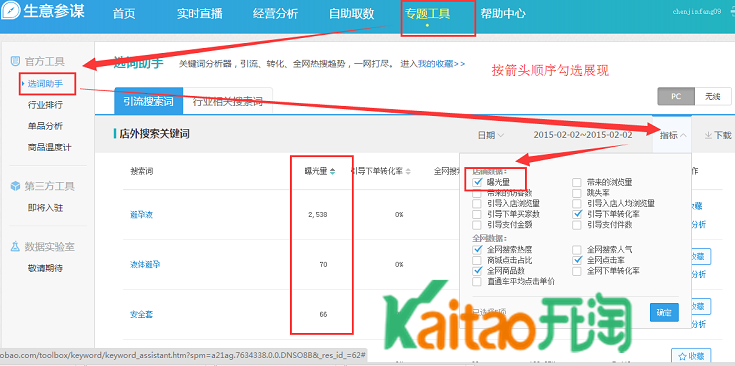Open 行业排行 in the sidebar
The height and width of the screenshot is (366, 735).
pos(45,105)
